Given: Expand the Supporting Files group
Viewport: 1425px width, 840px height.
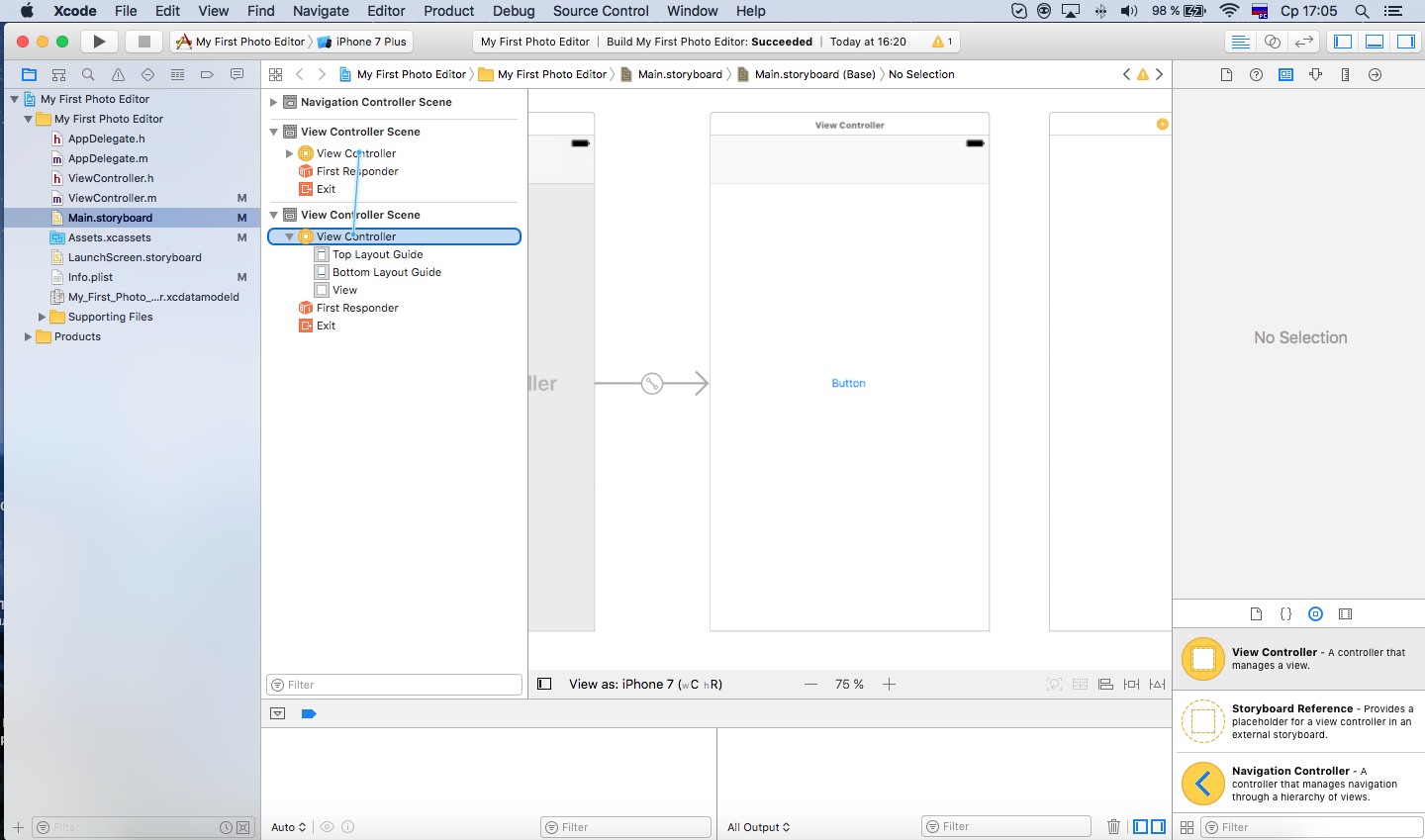Looking at the screenshot, I should pyautogui.click(x=42, y=317).
